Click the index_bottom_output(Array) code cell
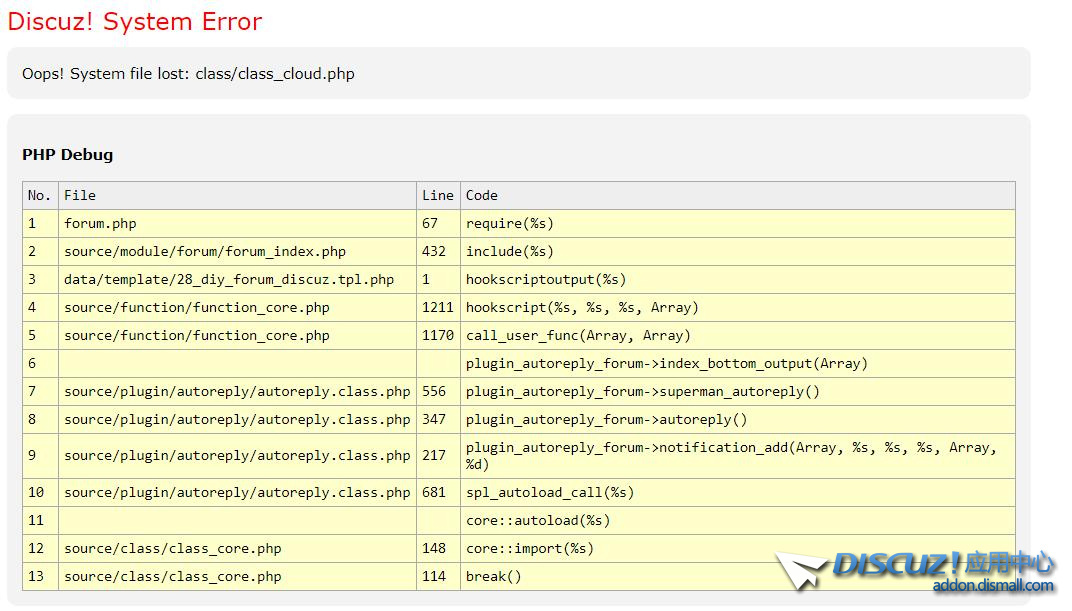The width and height of the screenshot is (1072, 611). pos(666,364)
